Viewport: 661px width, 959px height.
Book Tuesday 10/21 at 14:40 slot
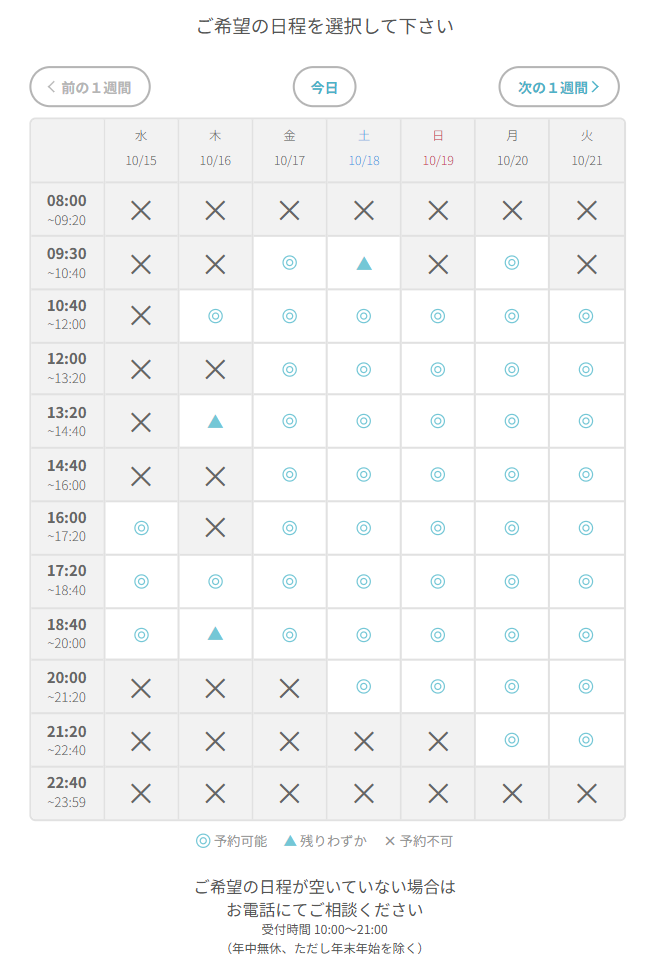click(x=586, y=475)
